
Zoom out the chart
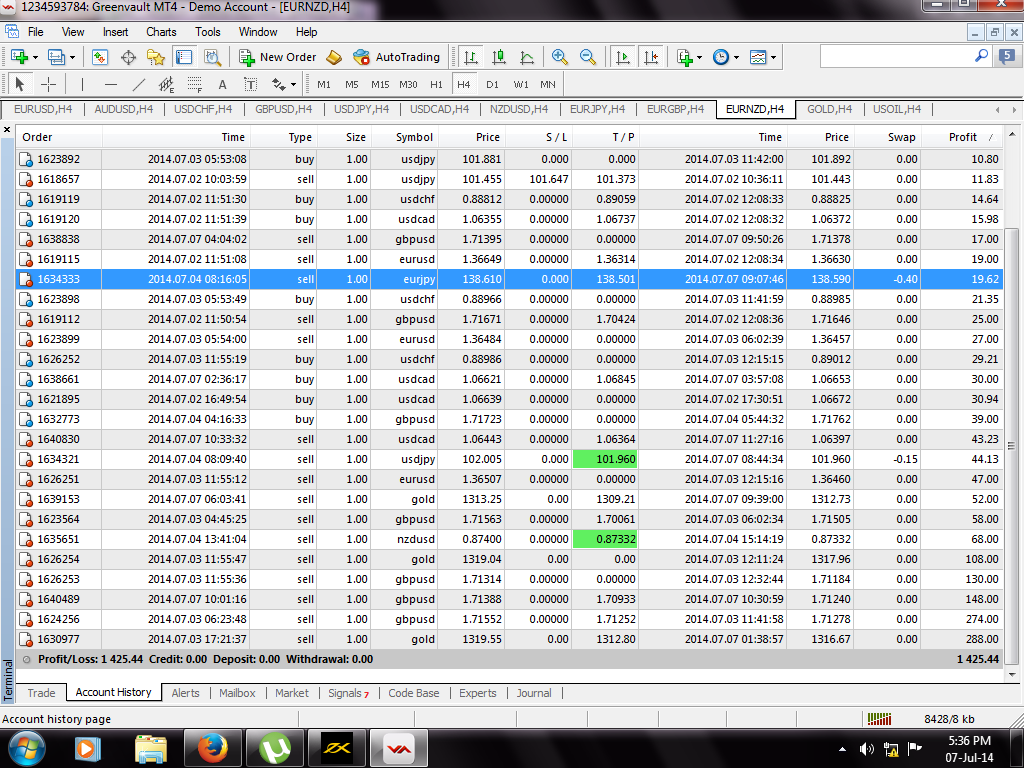click(x=588, y=57)
